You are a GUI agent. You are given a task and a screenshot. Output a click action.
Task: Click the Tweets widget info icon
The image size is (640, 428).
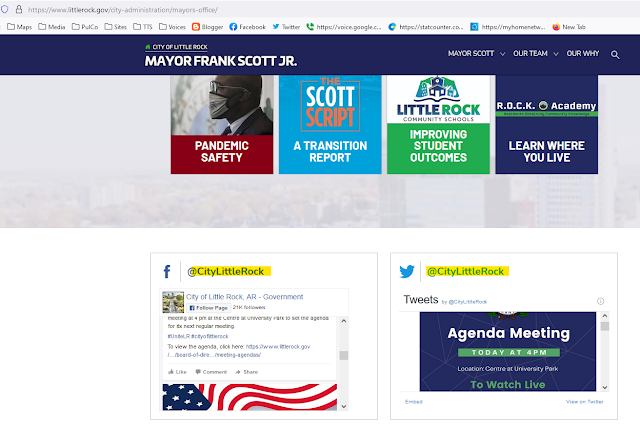[600, 301]
